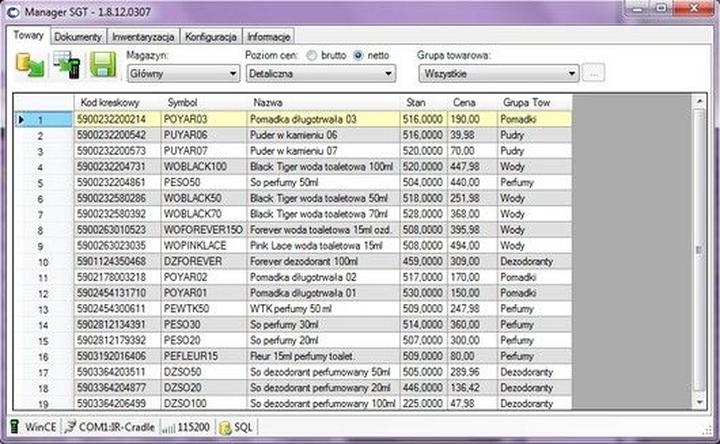
Task: Click the WinCE device status icon
Action: click(x=16, y=427)
